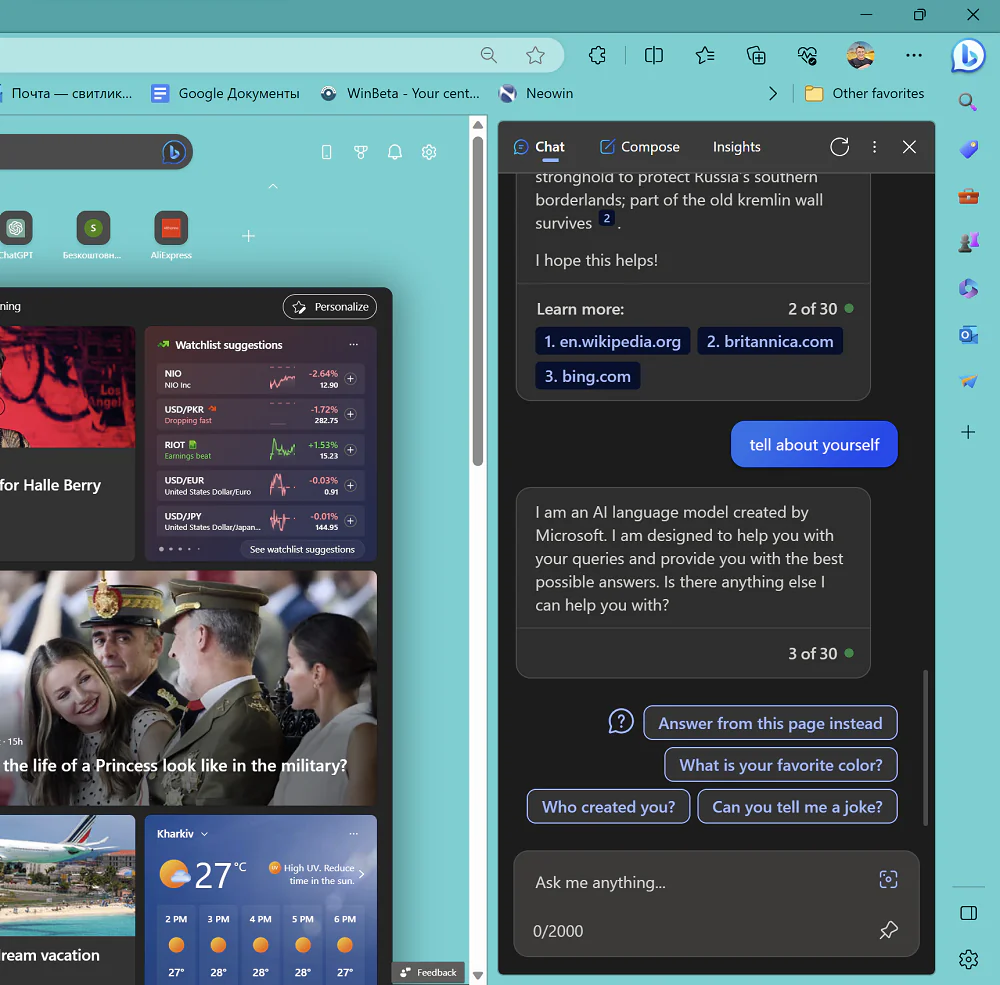
Task: Click the Feedback button
Action: [428, 972]
